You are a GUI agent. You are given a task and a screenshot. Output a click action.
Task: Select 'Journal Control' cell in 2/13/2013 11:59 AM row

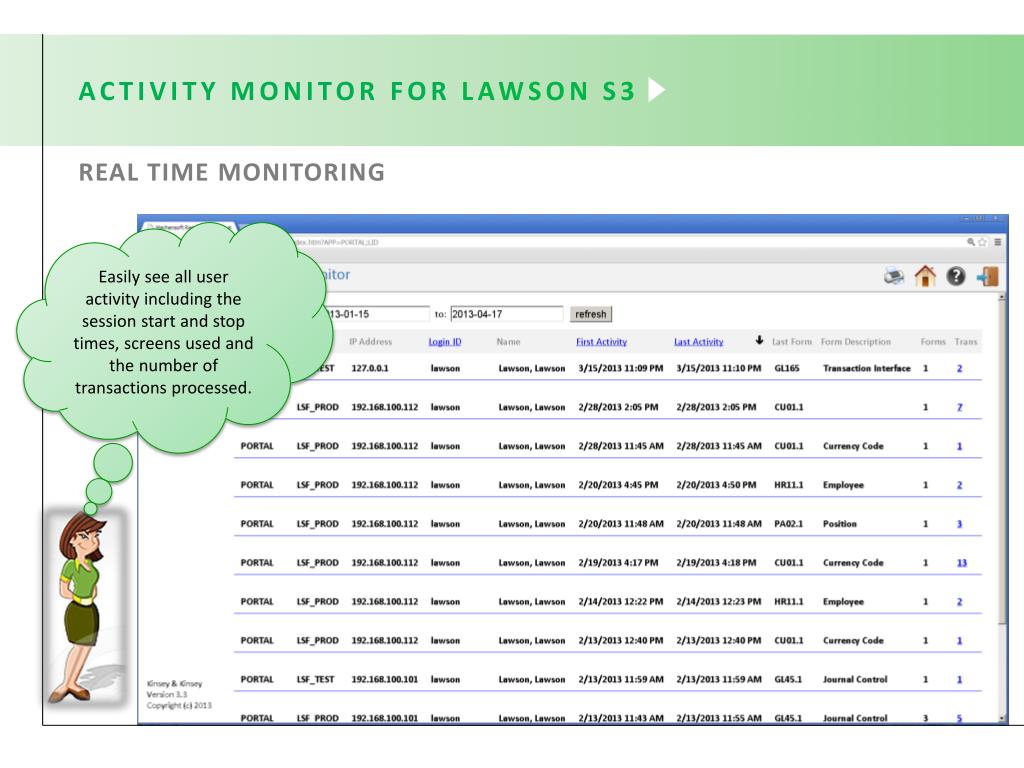pyautogui.click(x=855, y=679)
